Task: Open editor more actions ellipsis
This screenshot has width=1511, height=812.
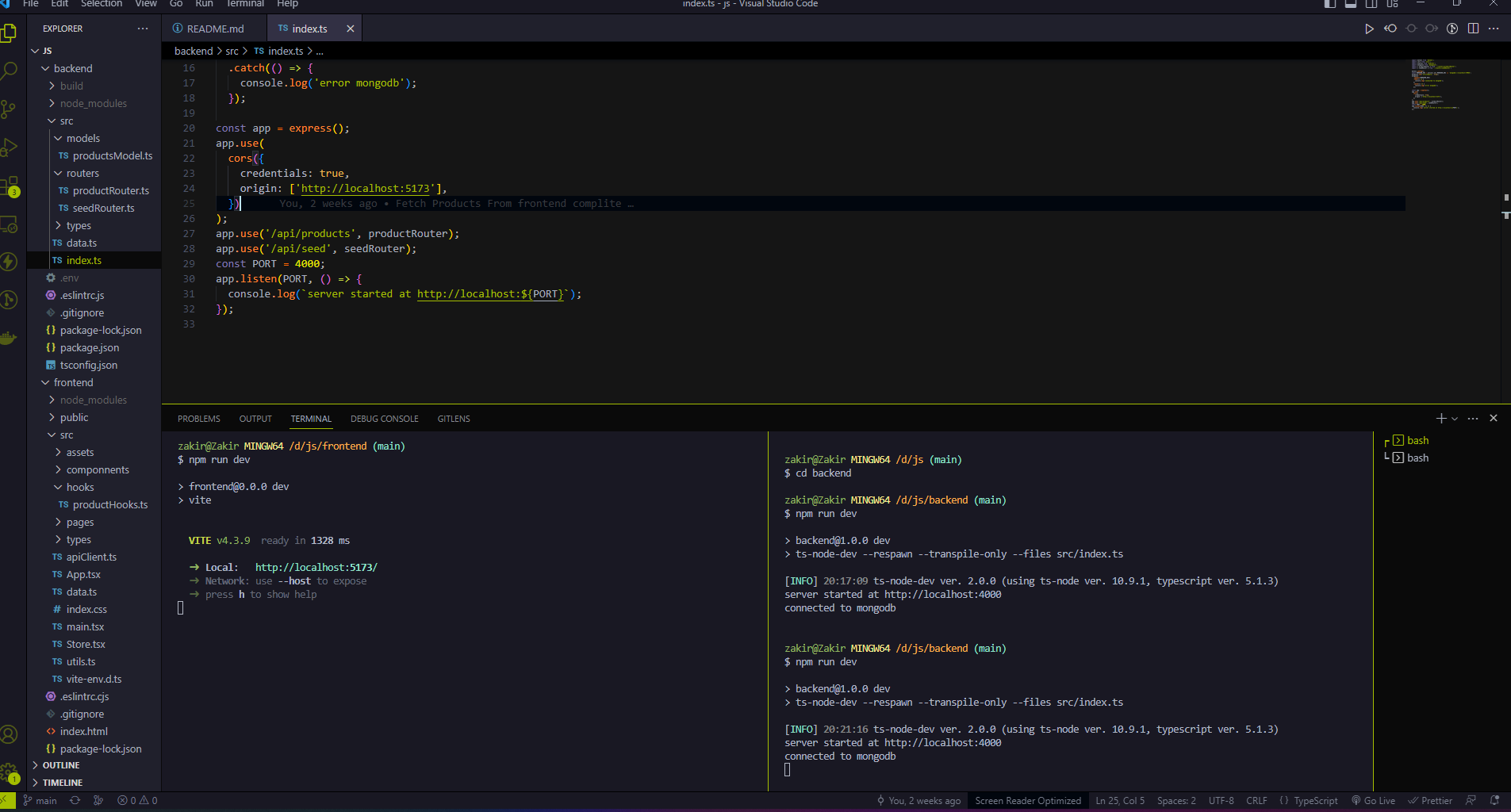Action: (x=1494, y=29)
